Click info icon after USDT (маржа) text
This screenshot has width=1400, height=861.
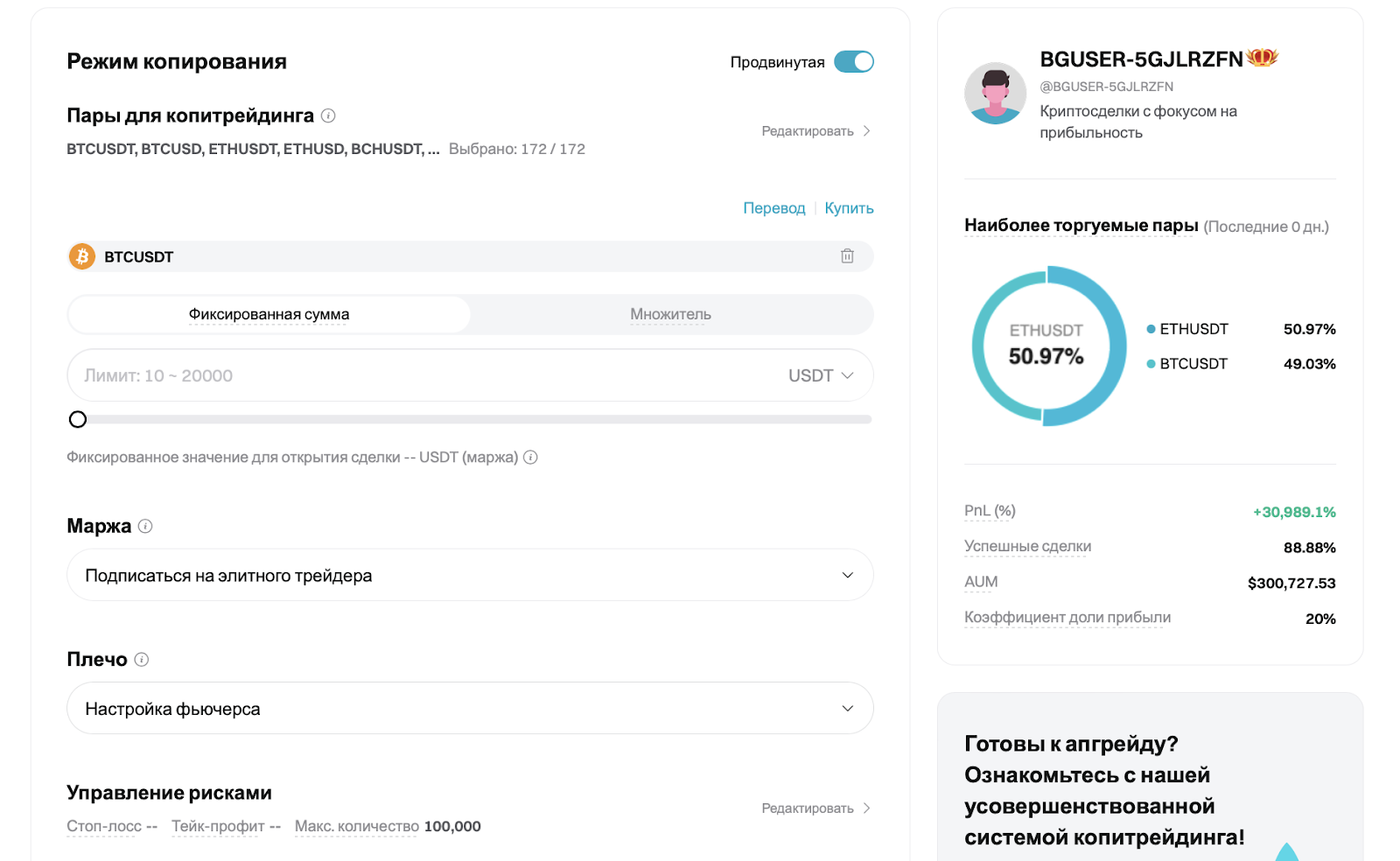point(530,457)
